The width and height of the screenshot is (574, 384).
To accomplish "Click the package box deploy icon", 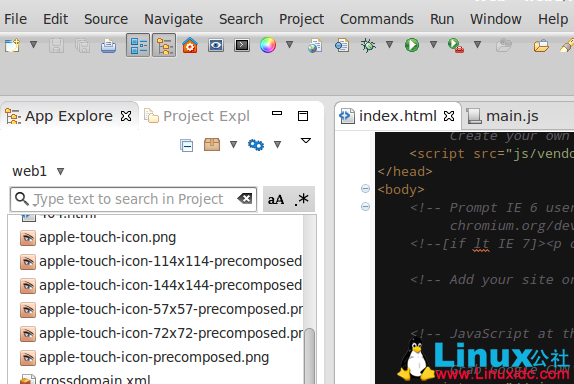I will (212, 145).
